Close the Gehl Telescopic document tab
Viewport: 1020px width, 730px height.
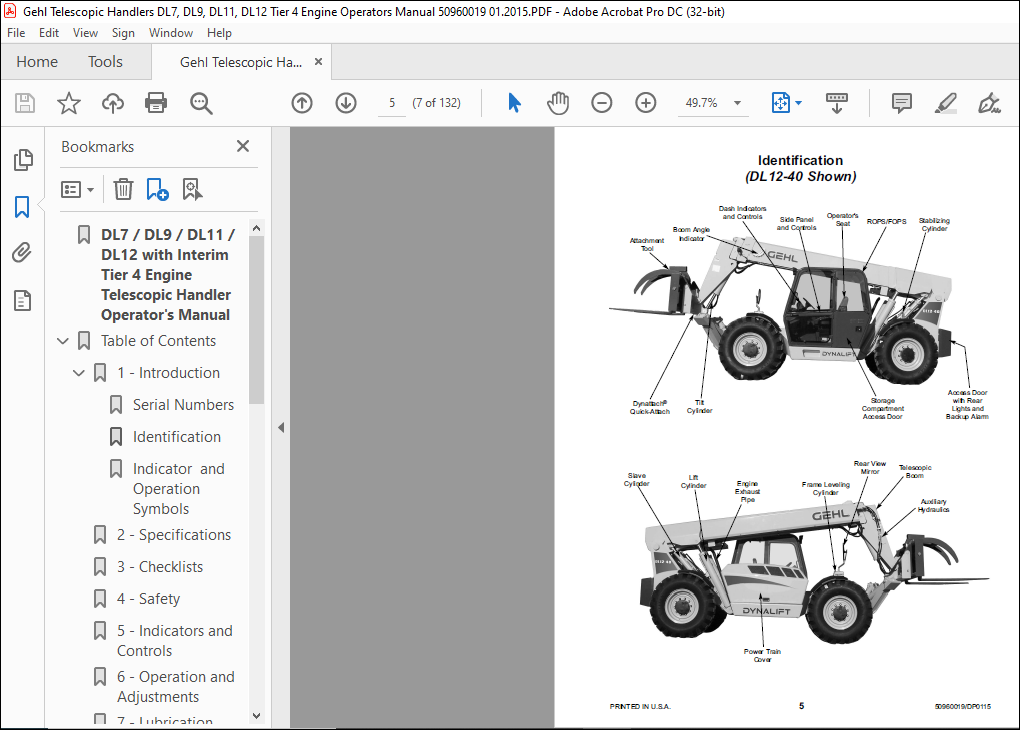(x=318, y=62)
